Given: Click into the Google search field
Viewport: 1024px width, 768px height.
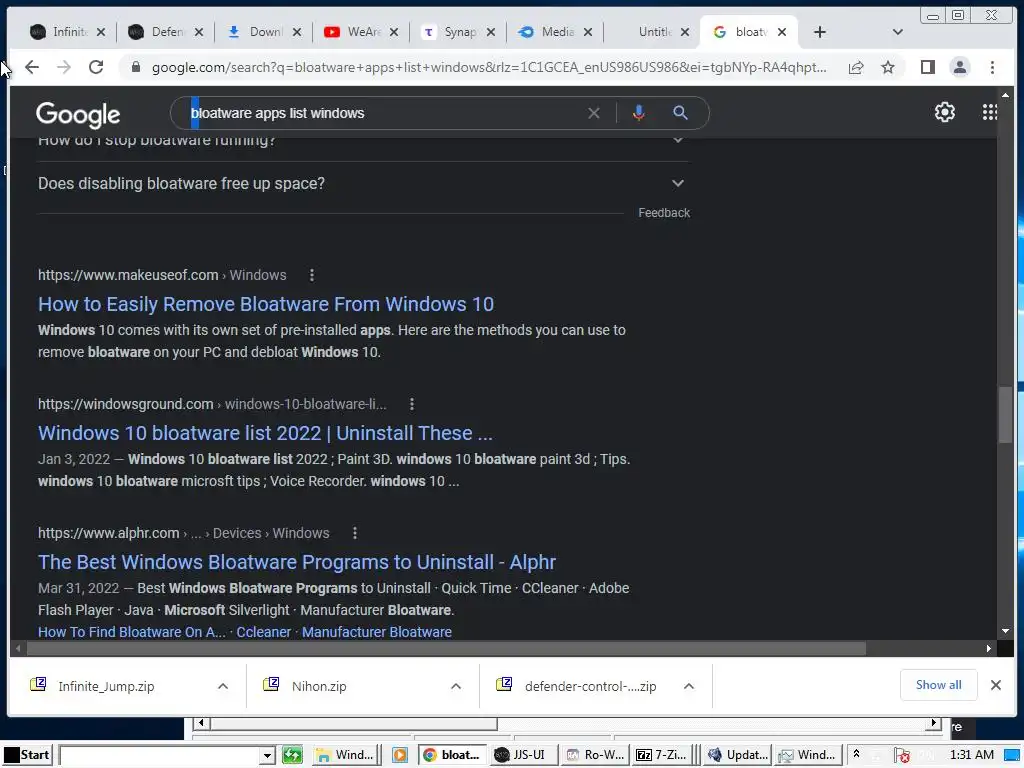Looking at the screenshot, I should click(x=385, y=114).
